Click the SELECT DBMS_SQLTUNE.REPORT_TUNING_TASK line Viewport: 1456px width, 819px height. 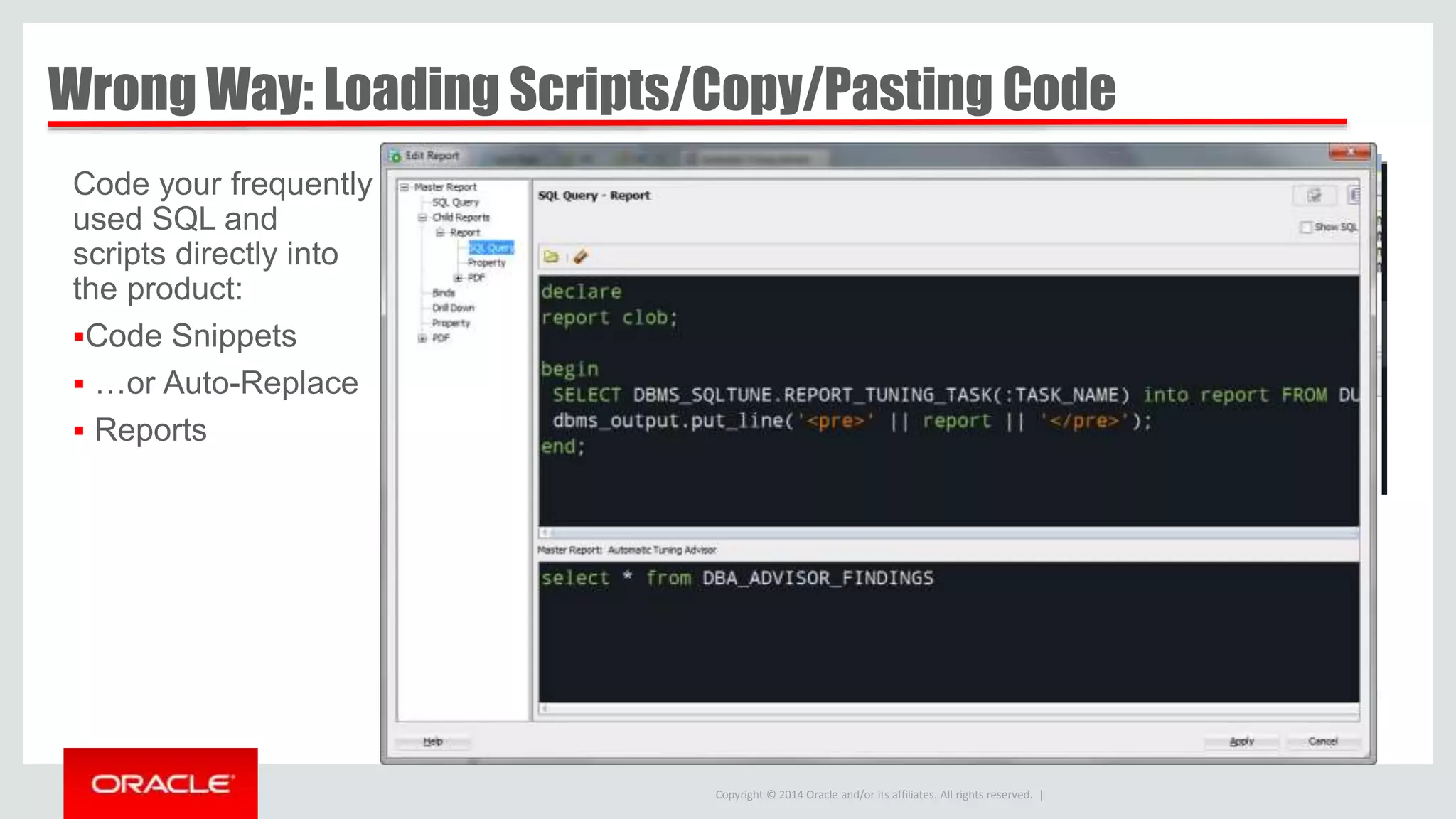click(955, 395)
